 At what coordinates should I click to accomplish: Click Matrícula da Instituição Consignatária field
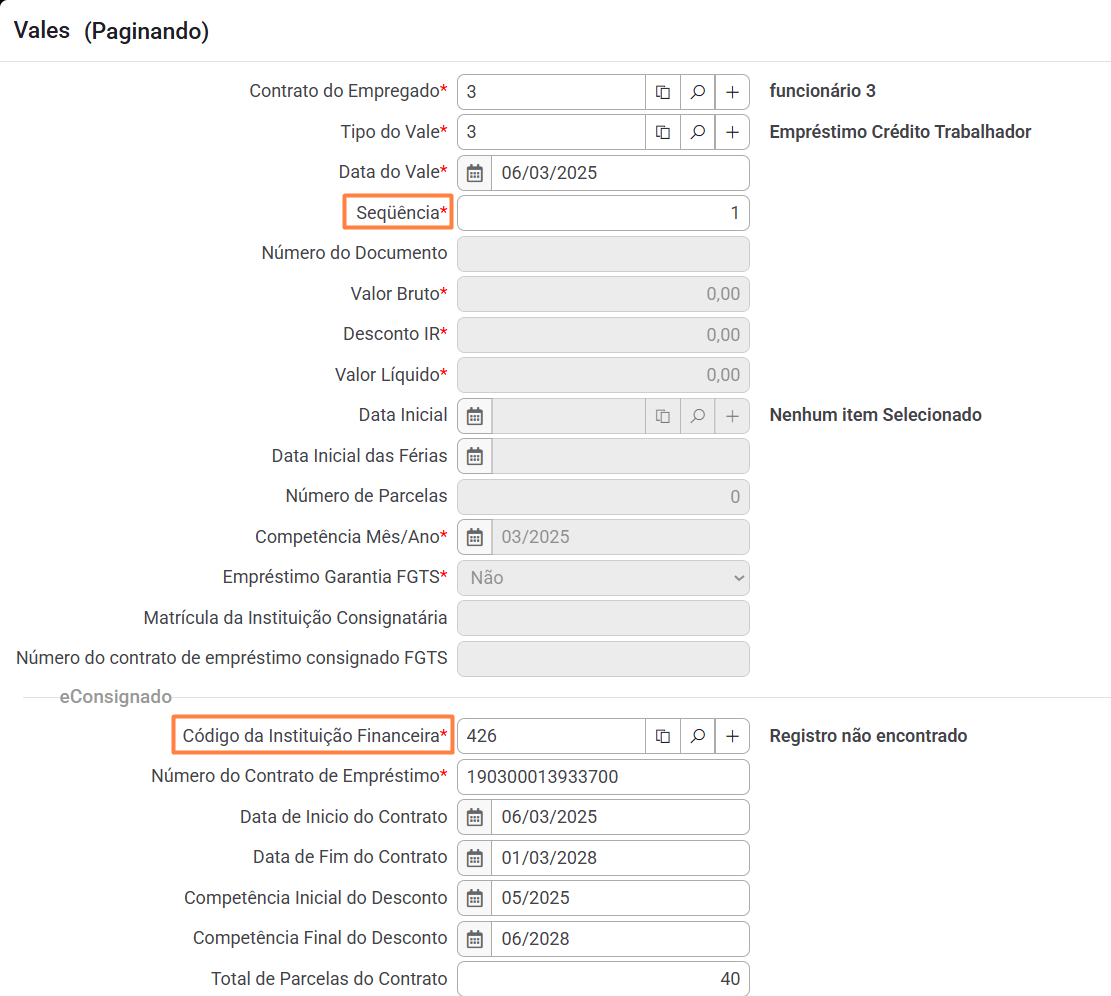point(603,618)
